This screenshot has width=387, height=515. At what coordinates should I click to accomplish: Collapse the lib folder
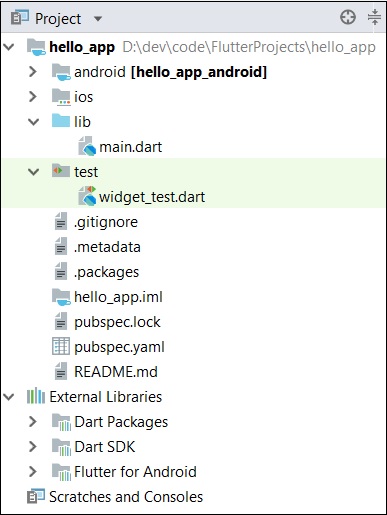coord(34,122)
